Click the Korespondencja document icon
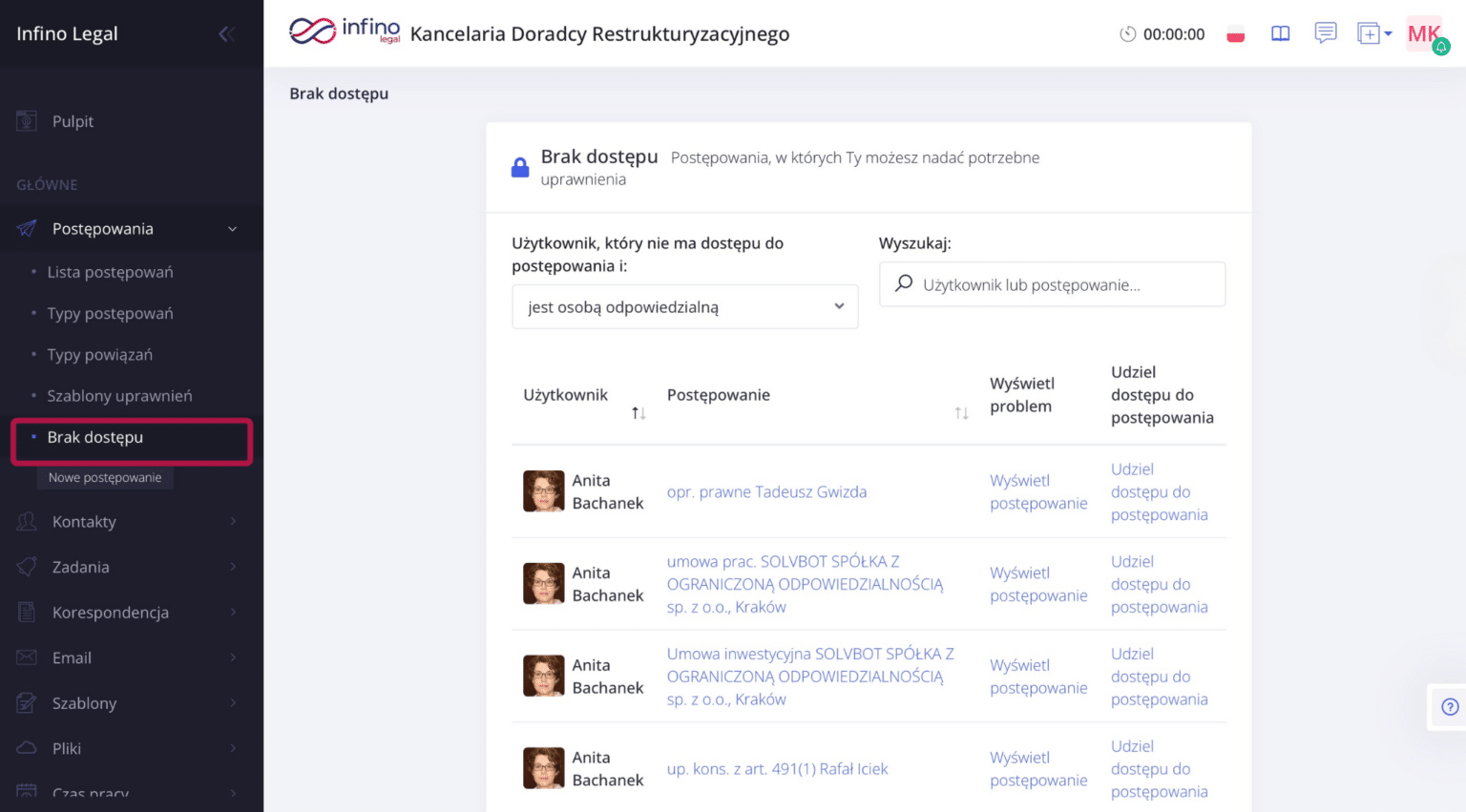The image size is (1466, 812). click(x=27, y=613)
